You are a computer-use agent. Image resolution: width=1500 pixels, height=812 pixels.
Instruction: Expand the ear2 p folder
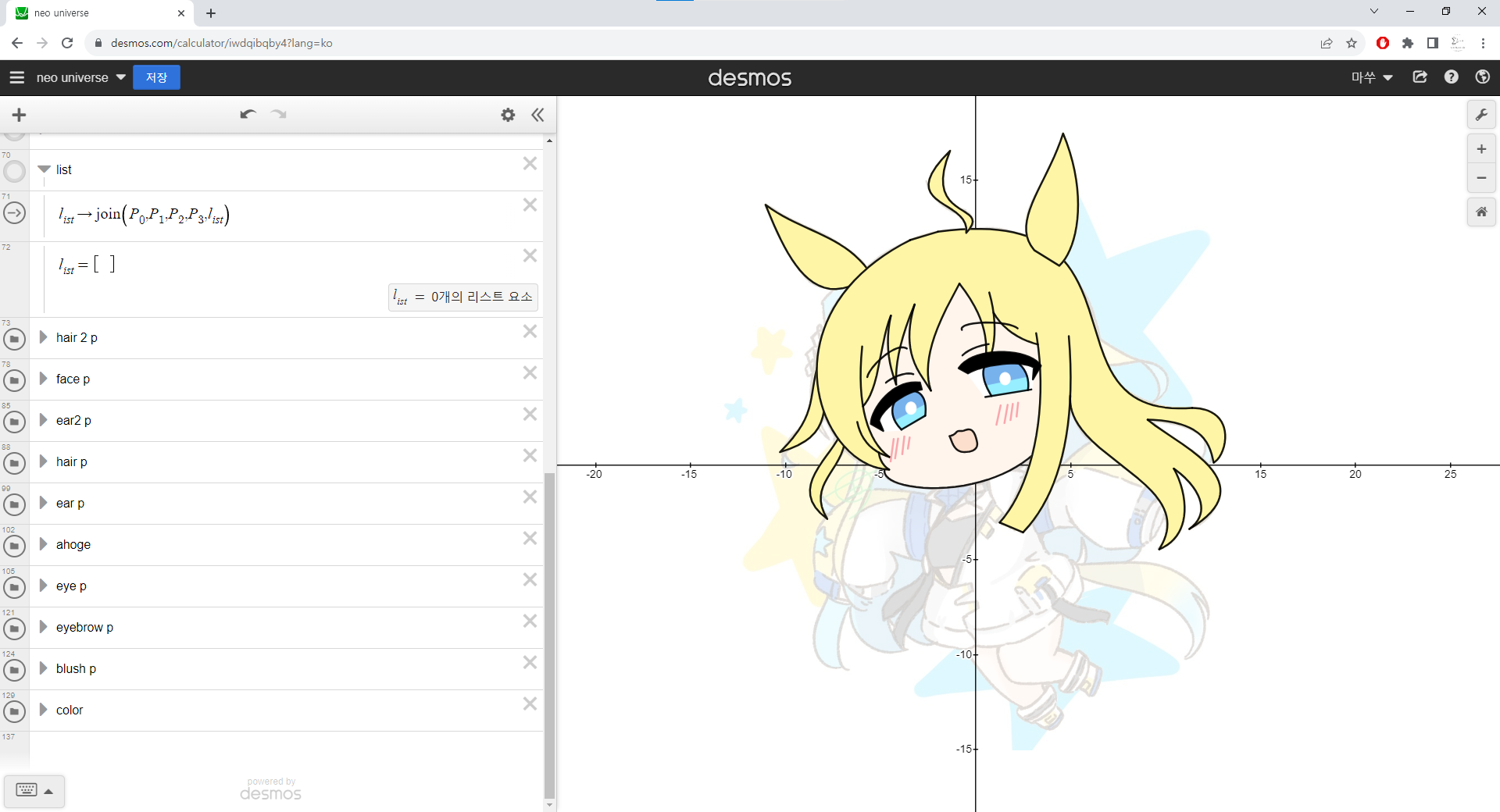[44, 420]
